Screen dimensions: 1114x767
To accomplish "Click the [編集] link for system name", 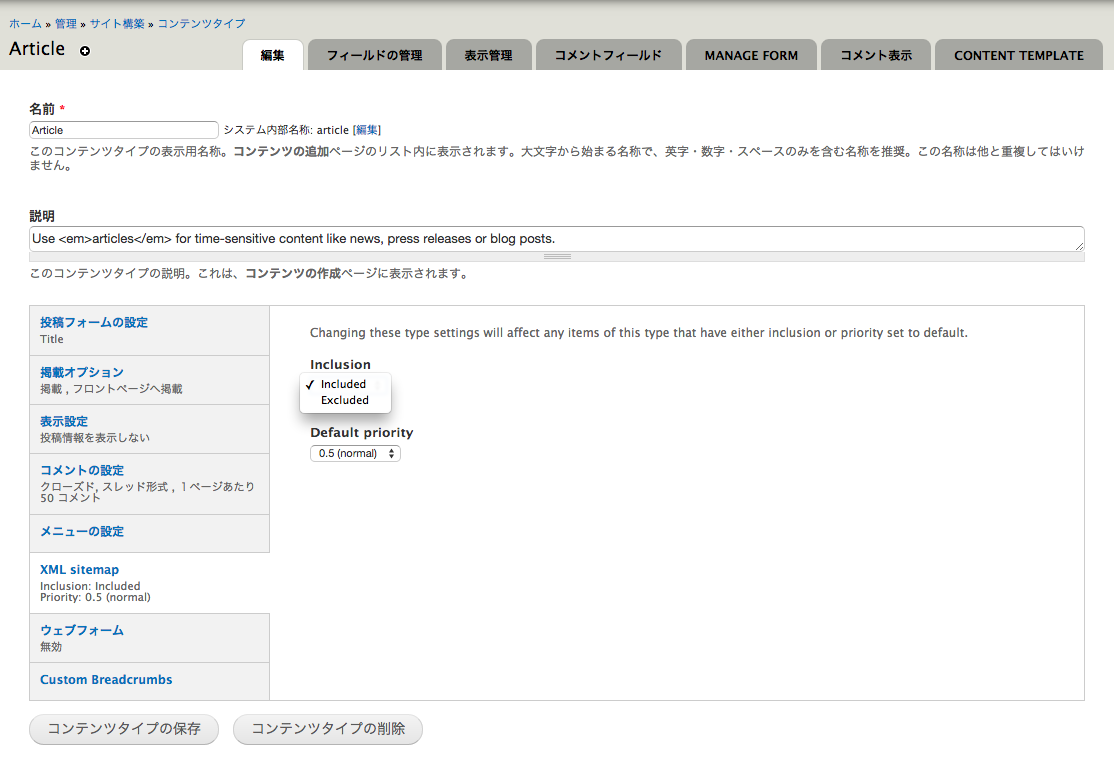I will tap(366, 130).
